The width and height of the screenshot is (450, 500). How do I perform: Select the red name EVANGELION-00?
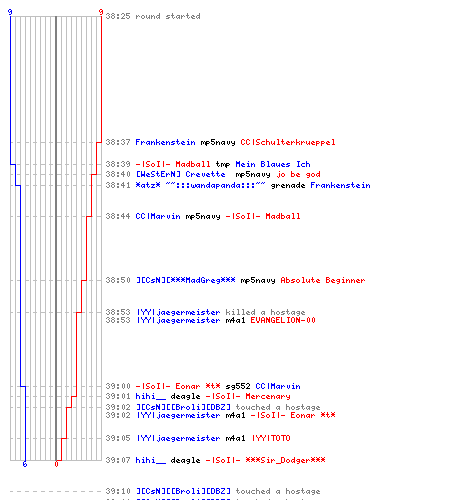(283, 320)
